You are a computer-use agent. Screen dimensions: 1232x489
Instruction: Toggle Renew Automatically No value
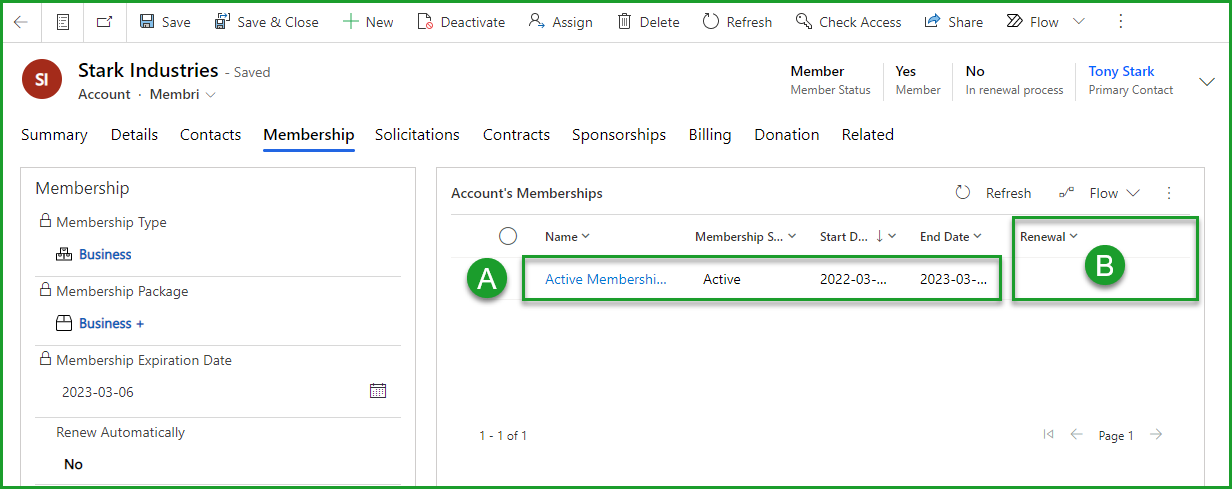coord(74,464)
